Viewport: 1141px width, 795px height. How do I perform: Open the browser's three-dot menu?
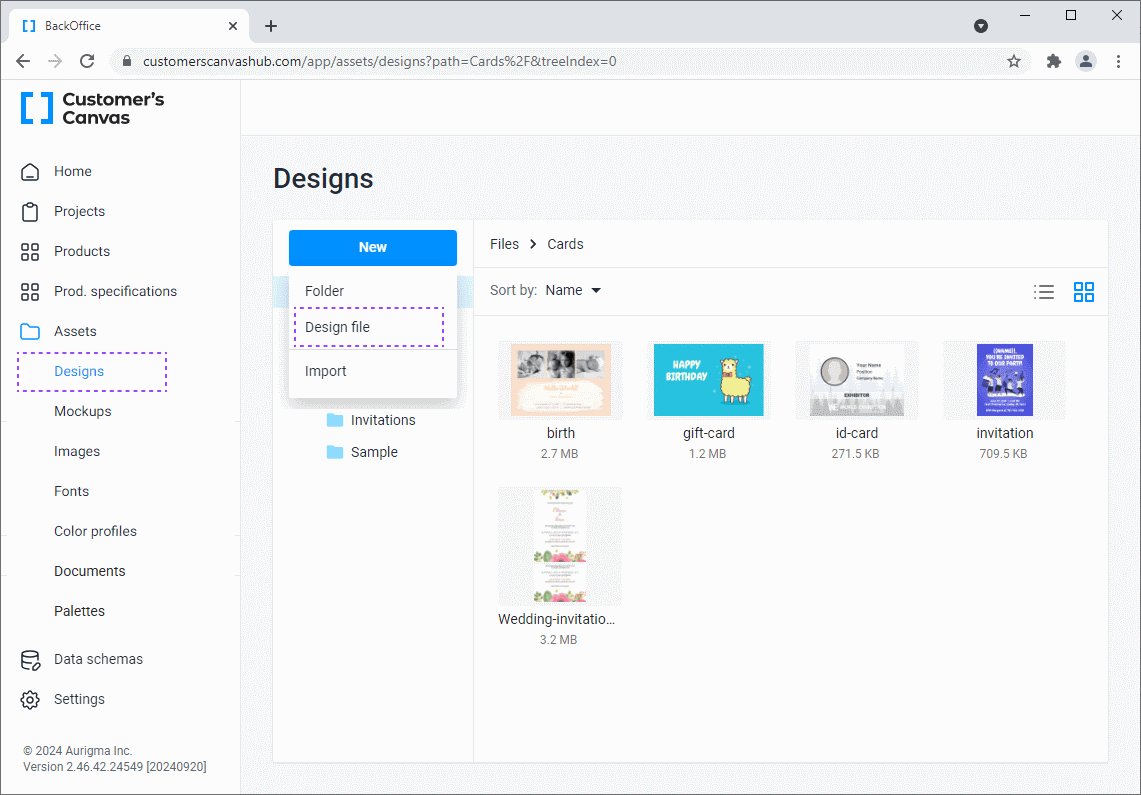[1118, 61]
